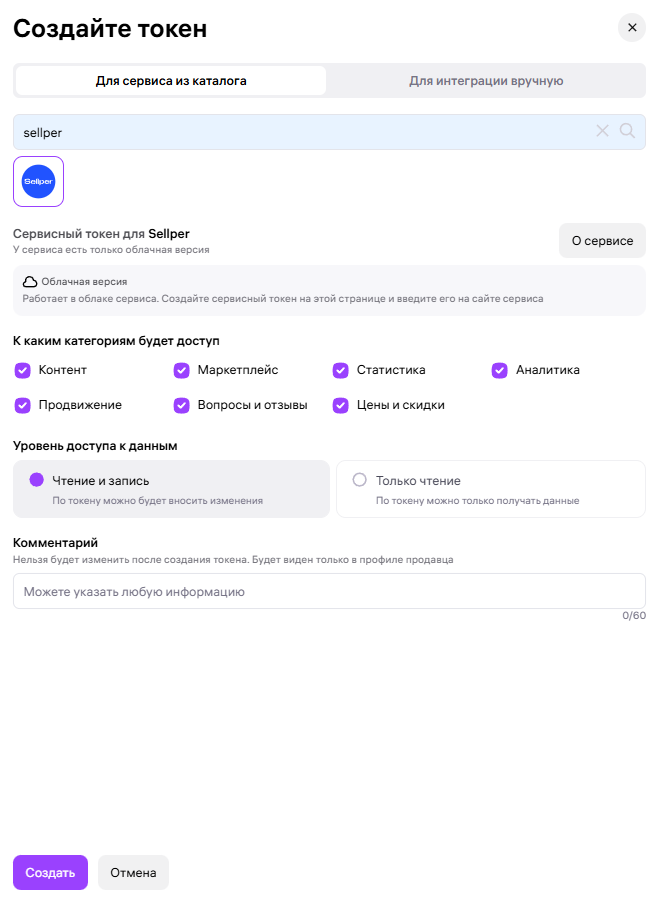The image size is (662, 904).
Task: Toggle the Цены и скидки checkbox
Action: [x=341, y=405]
